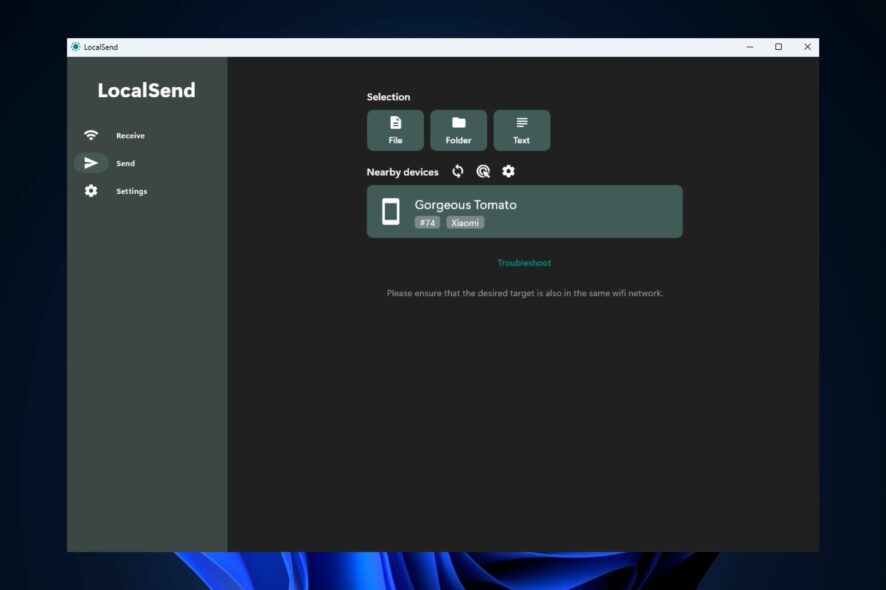Screen dimensions: 886x590
Task: Open the Send section in the sidebar
Action: coord(126,163)
